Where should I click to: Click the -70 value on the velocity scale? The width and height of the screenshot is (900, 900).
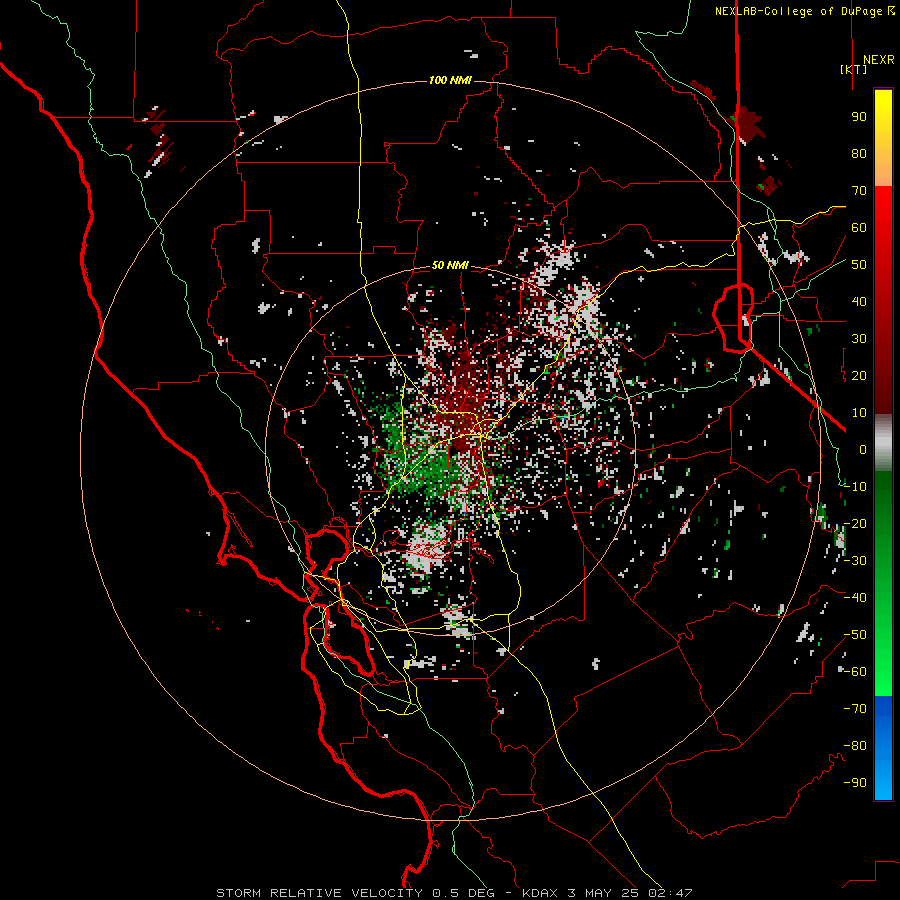pos(855,709)
